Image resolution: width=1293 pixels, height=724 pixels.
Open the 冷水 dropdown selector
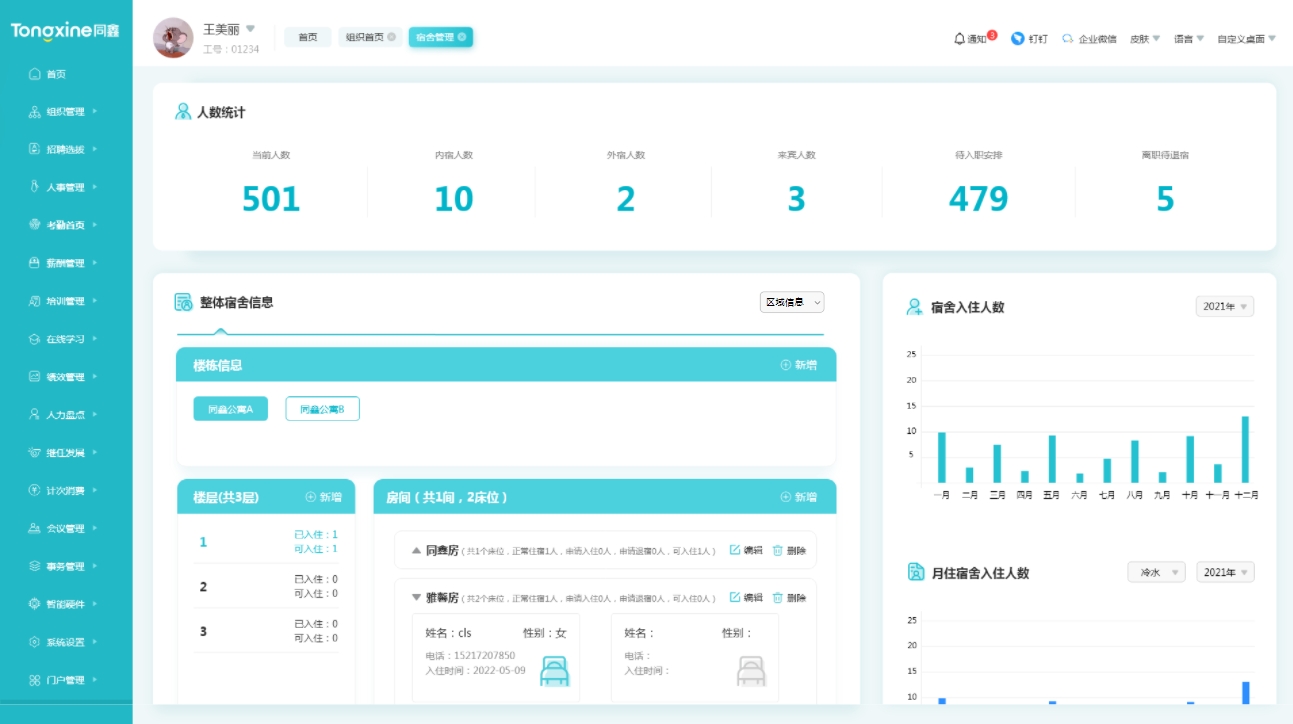[1156, 571]
